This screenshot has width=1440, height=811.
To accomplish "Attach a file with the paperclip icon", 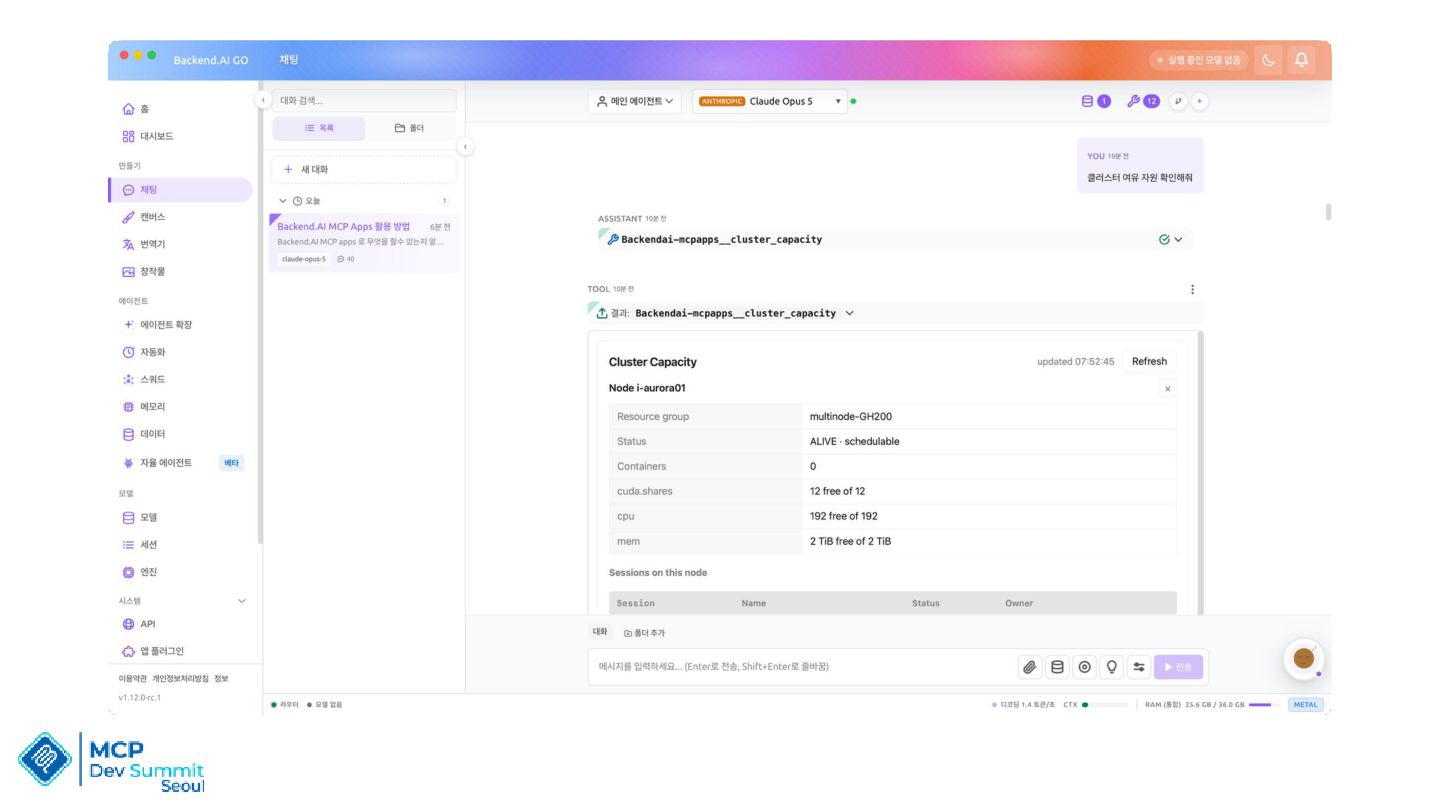I will point(1030,667).
